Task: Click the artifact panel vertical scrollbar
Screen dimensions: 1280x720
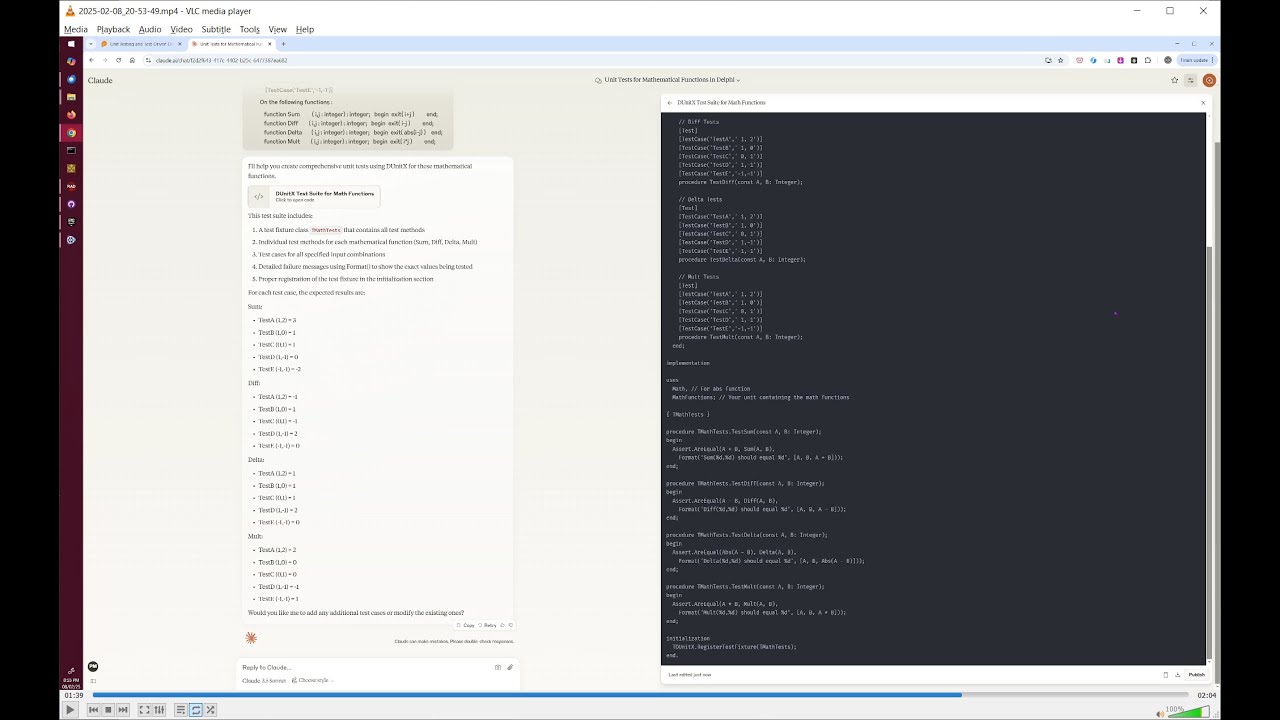Action: (1210, 388)
